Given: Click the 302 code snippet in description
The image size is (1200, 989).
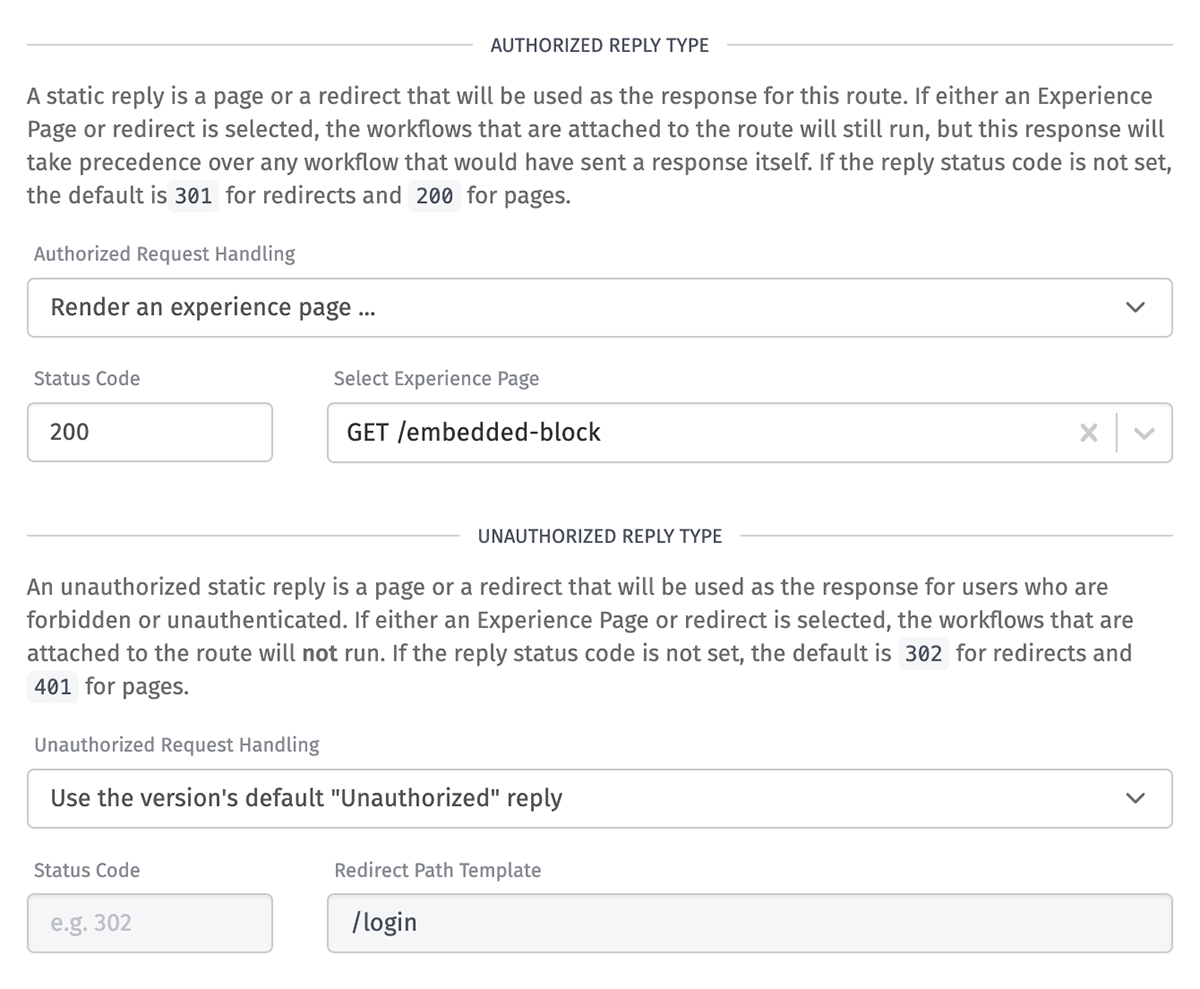Looking at the screenshot, I should (x=923, y=654).
